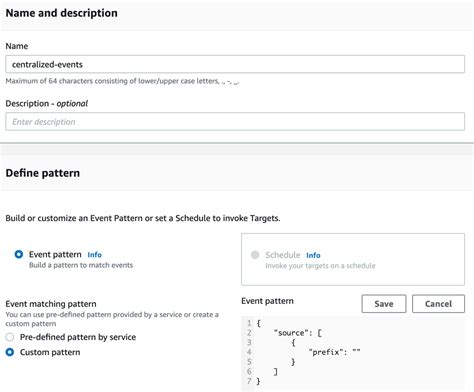474x392 pixels.
Task: Click the Name and description section heading
Action: click(x=62, y=13)
